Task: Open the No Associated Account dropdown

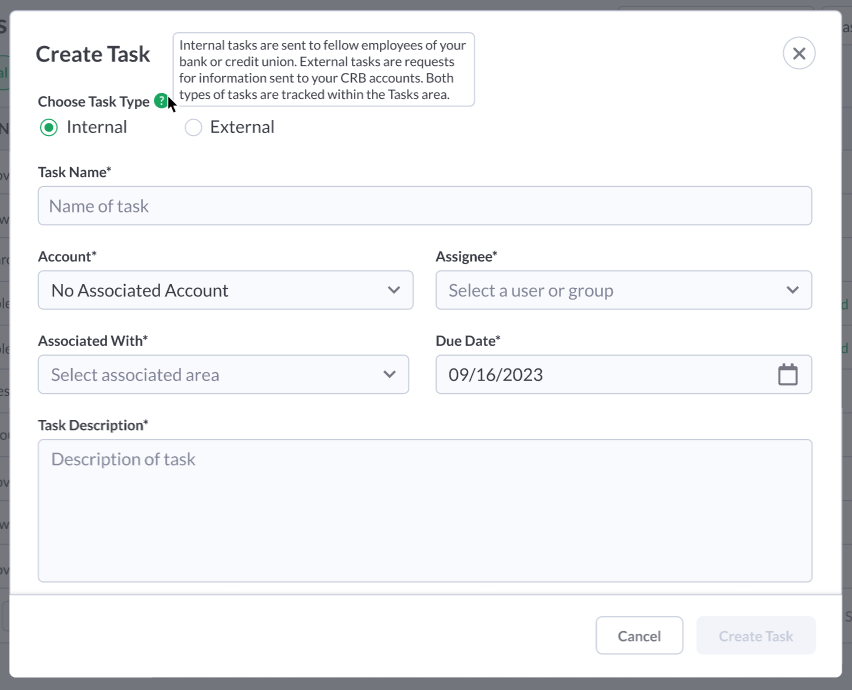Action: coord(225,290)
